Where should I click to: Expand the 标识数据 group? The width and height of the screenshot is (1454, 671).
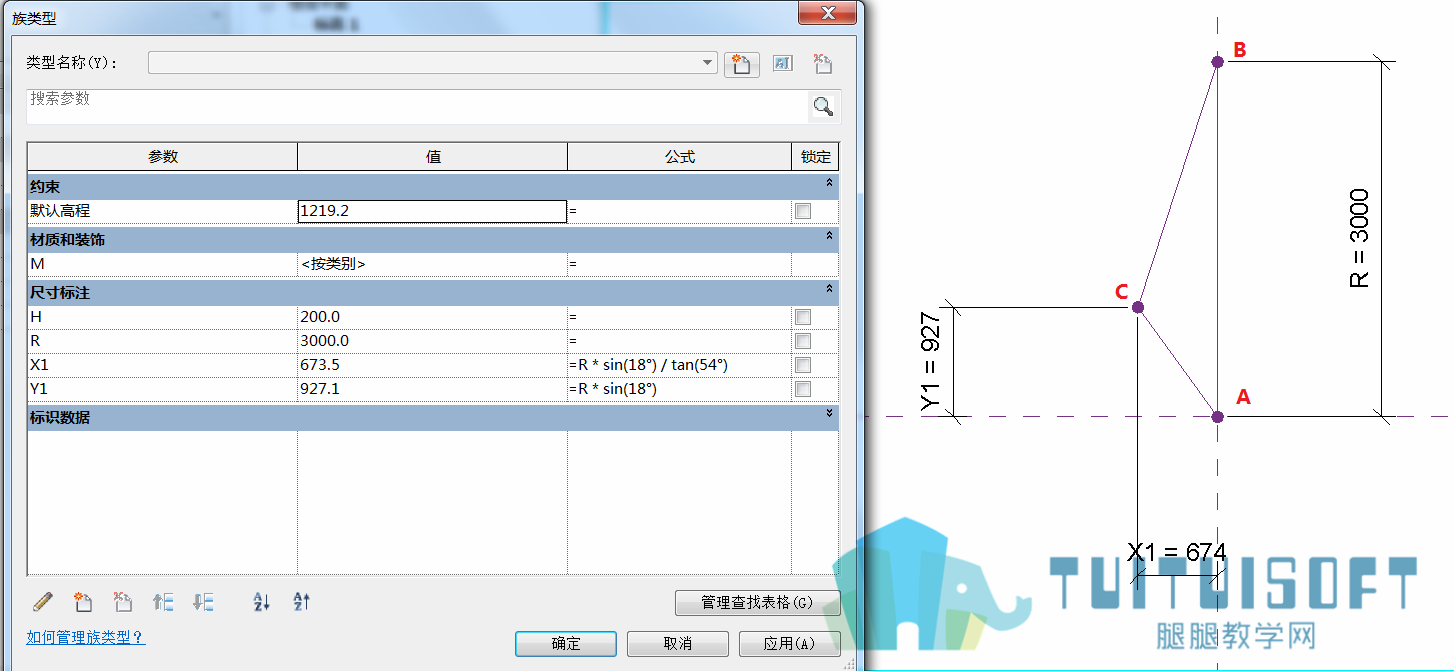click(828, 415)
